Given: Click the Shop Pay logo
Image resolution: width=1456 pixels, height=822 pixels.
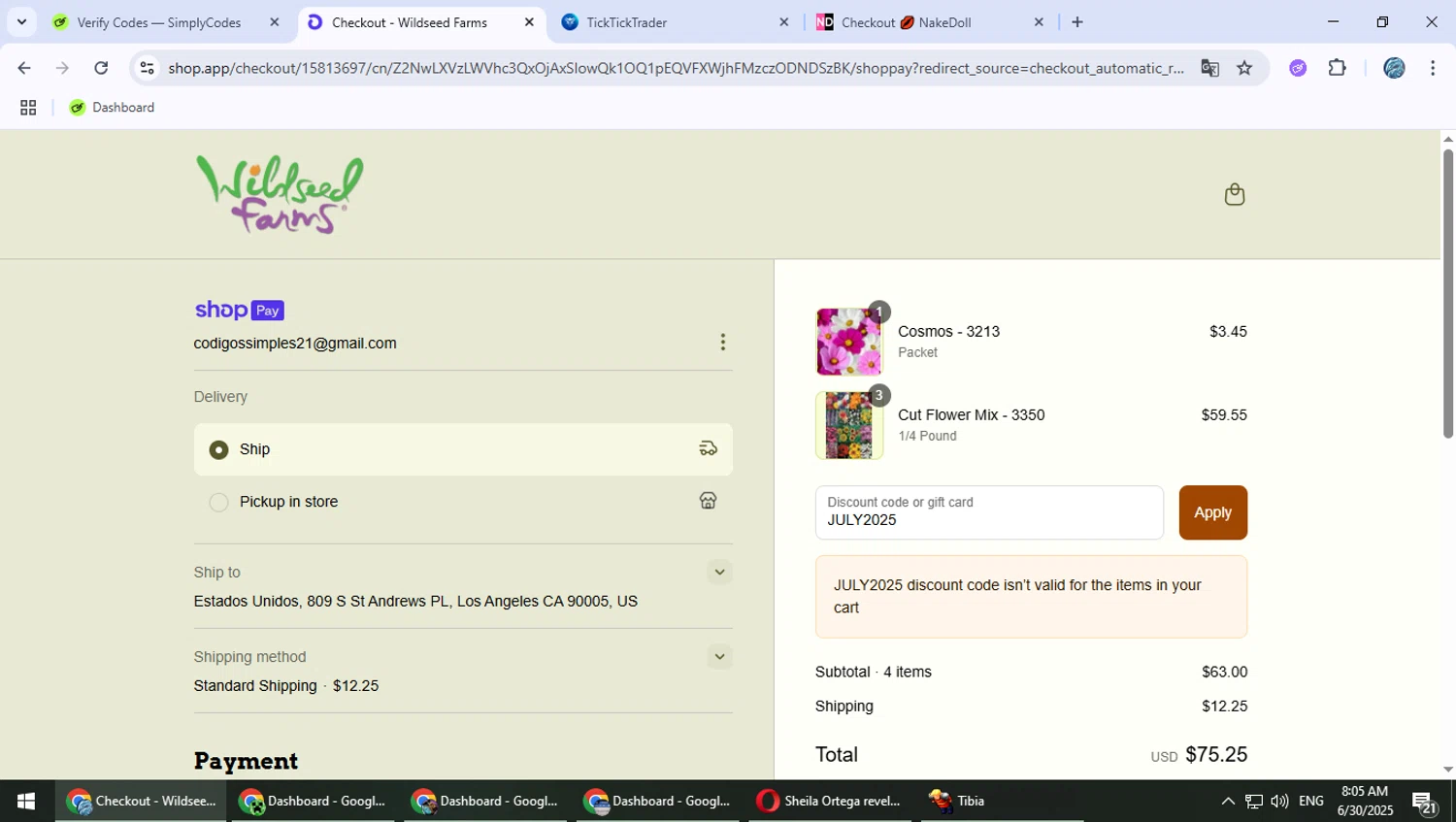Looking at the screenshot, I should pyautogui.click(x=239, y=310).
